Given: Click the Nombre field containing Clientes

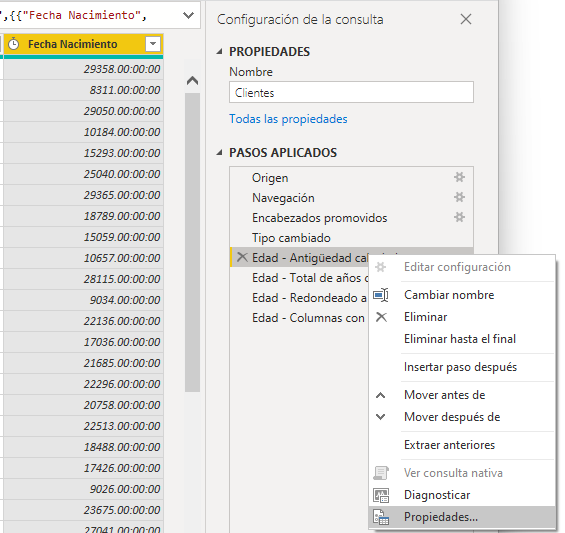Looking at the screenshot, I should pos(351,92).
